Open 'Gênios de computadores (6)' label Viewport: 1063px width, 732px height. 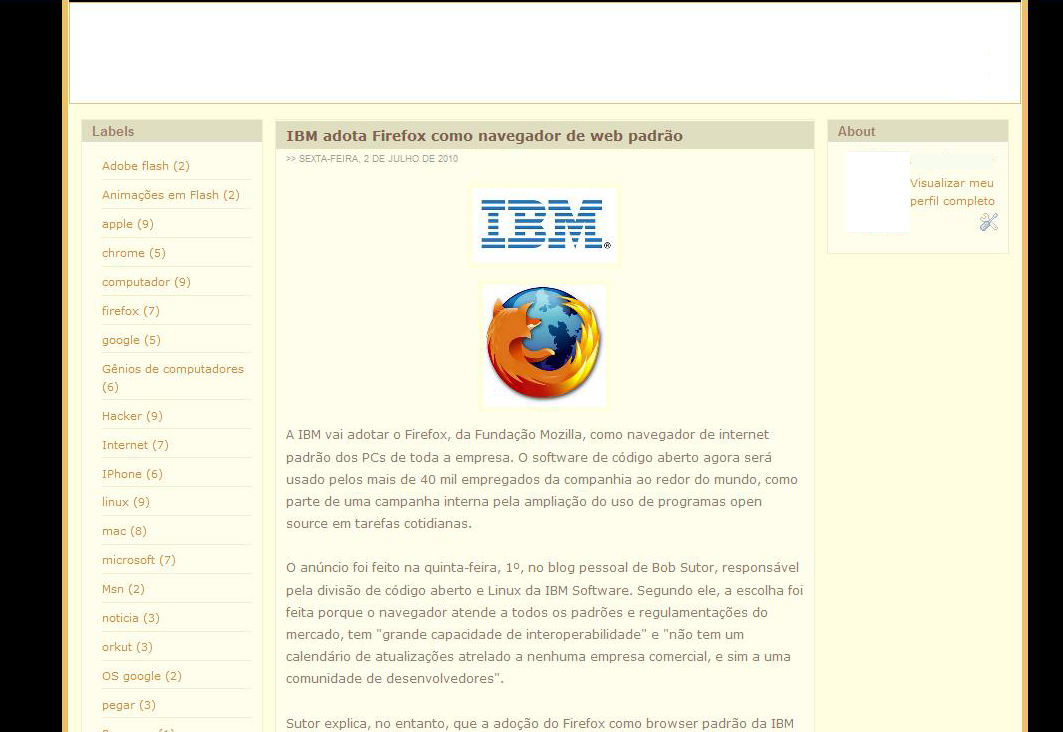pyautogui.click(x=173, y=378)
